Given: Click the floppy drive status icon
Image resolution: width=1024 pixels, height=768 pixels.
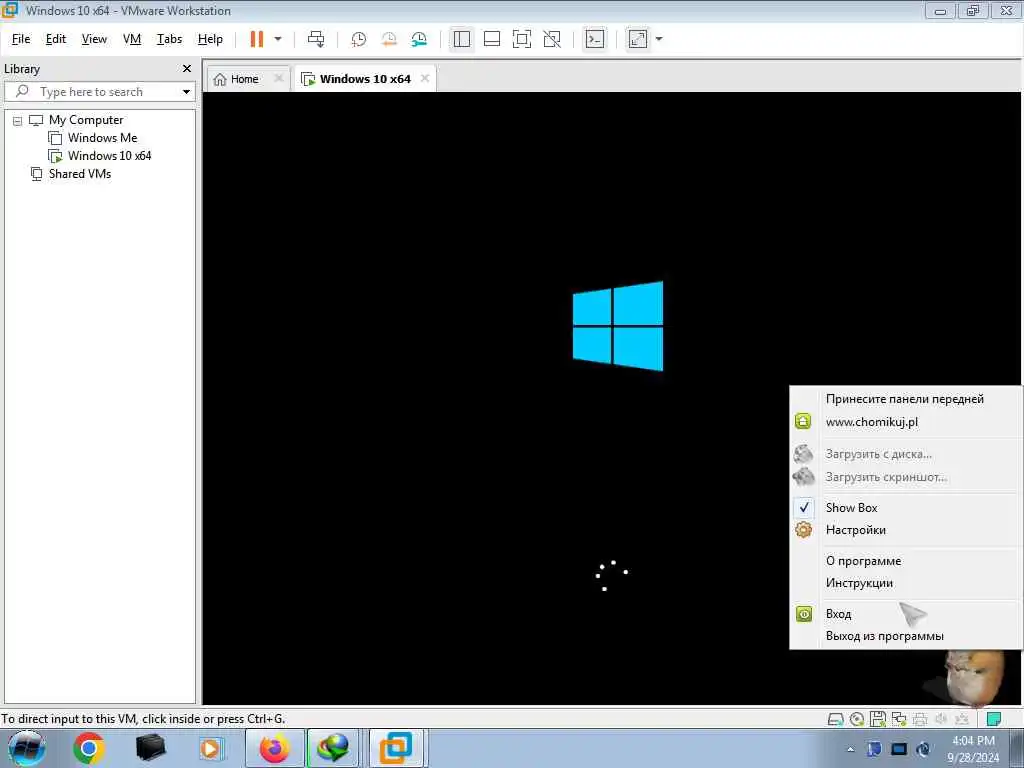Looking at the screenshot, I should (878, 720).
